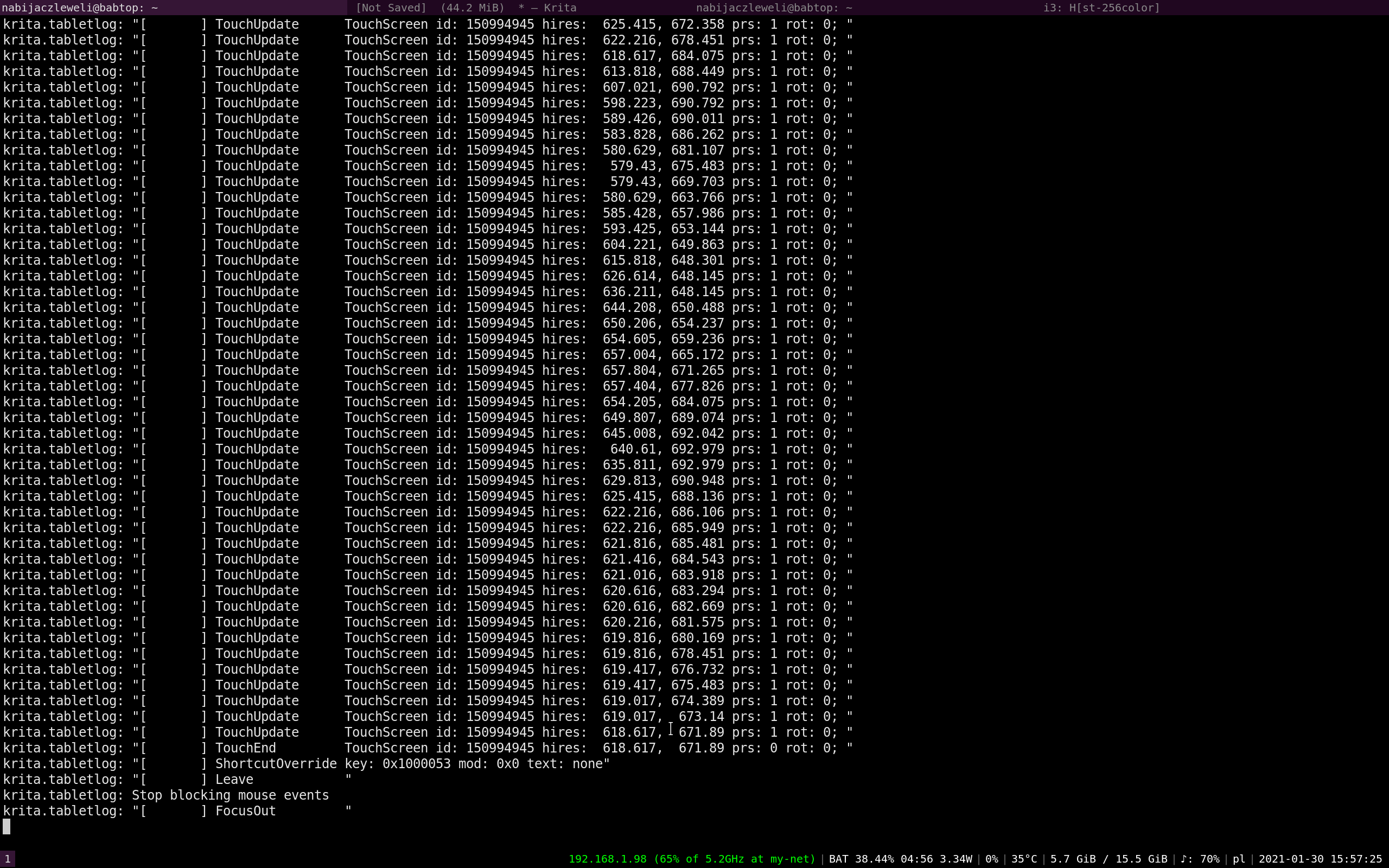
Task: Switch to the i3: H[st-256color] tab
Action: (x=1101, y=8)
